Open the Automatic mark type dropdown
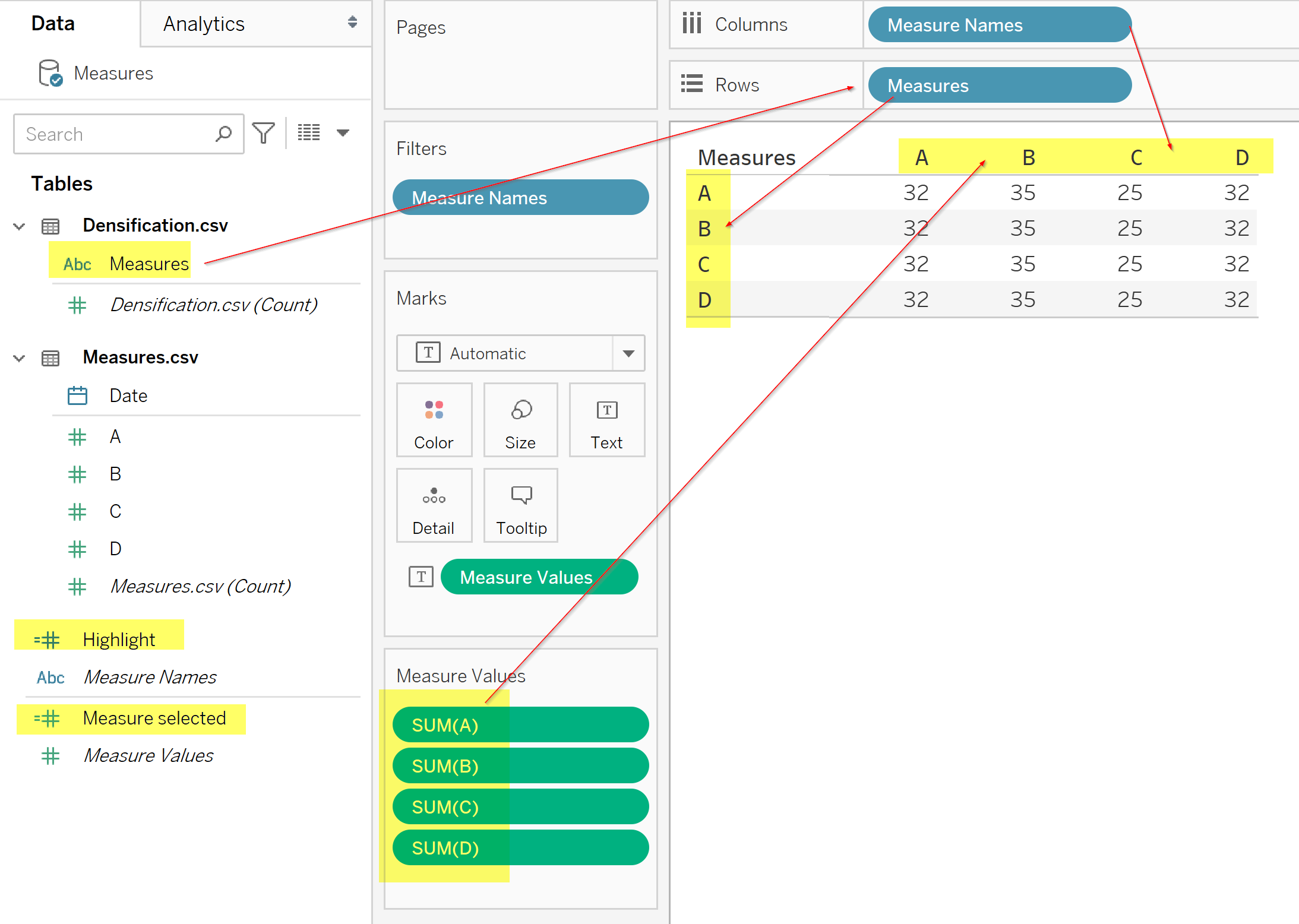1299x924 pixels. pyautogui.click(x=628, y=353)
